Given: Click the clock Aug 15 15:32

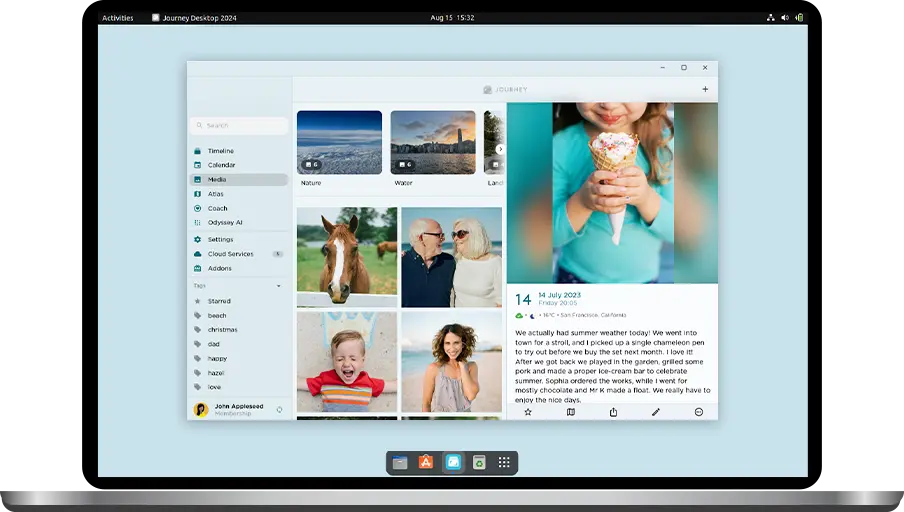Looking at the screenshot, I should [x=452, y=18].
